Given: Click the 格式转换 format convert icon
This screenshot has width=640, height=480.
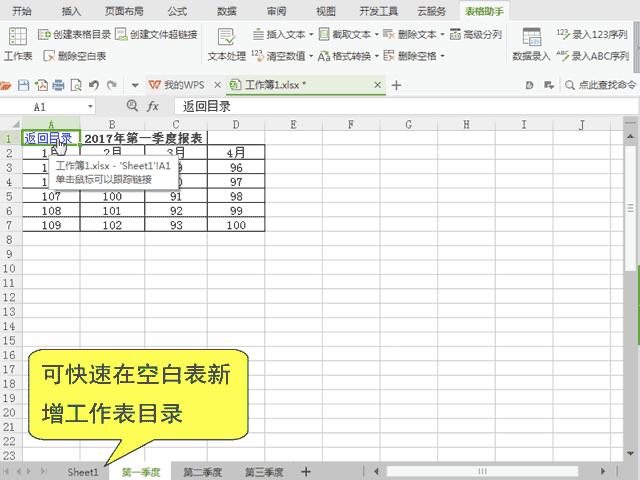Looking at the screenshot, I should [x=324, y=56].
